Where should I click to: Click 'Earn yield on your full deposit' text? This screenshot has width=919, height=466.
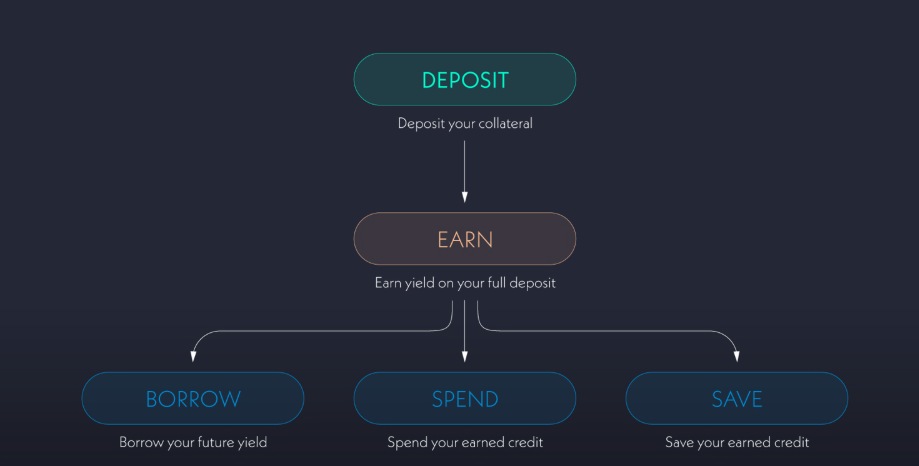point(464,283)
